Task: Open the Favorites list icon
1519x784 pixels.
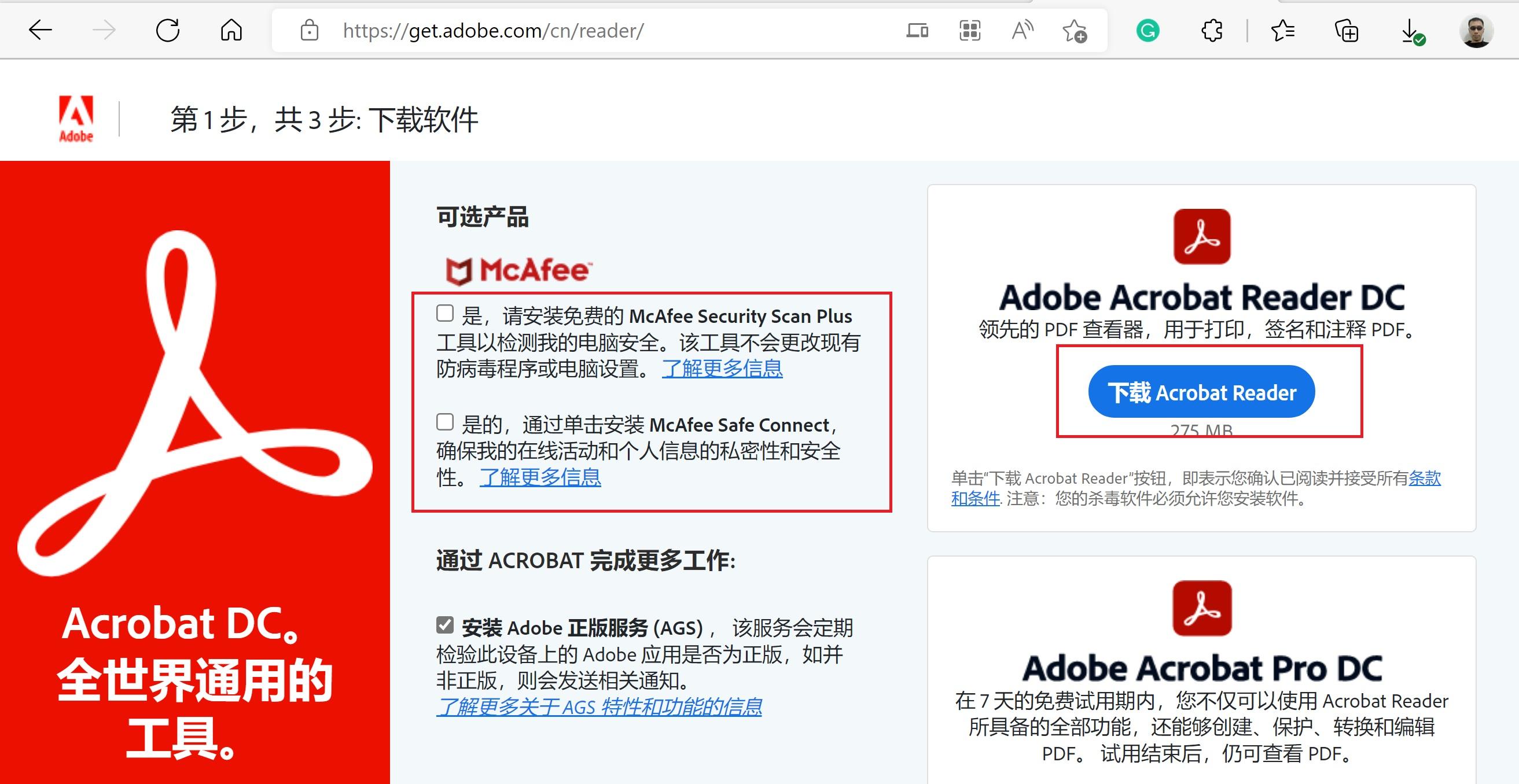Action: (1282, 30)
